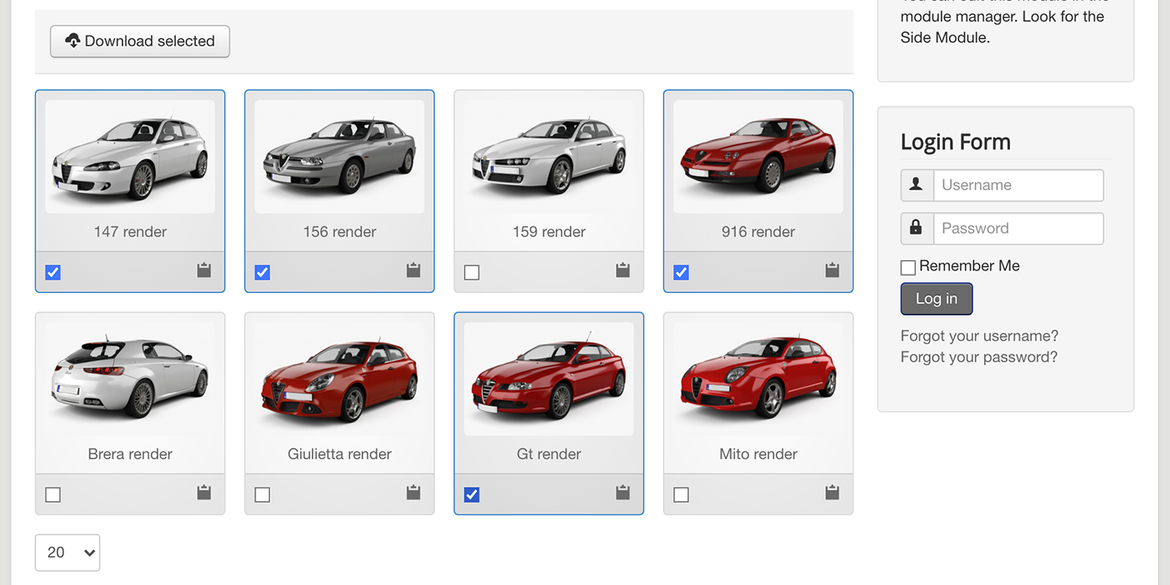The width and height of the screenshot is (1170, 585).
Task: Click the clipboard icon on Gt render card
Action: click(x=623, y=492)
